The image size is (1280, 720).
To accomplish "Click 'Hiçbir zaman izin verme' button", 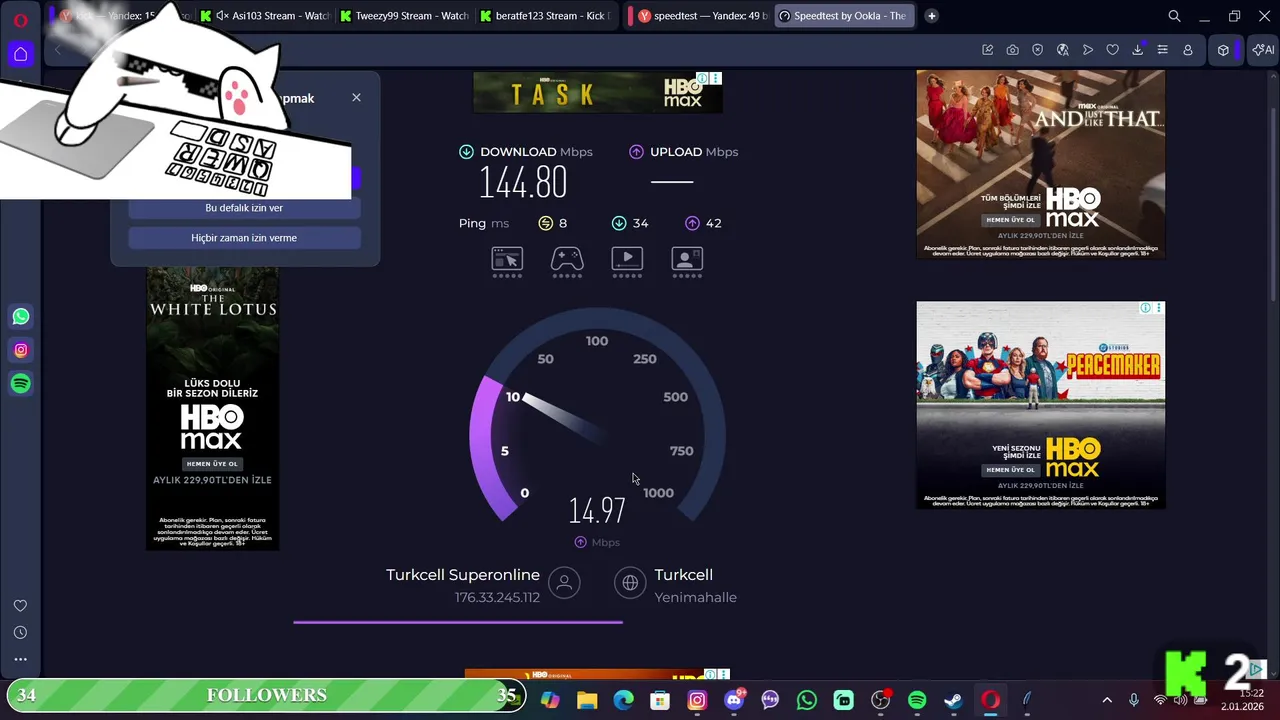I will 244,238.
